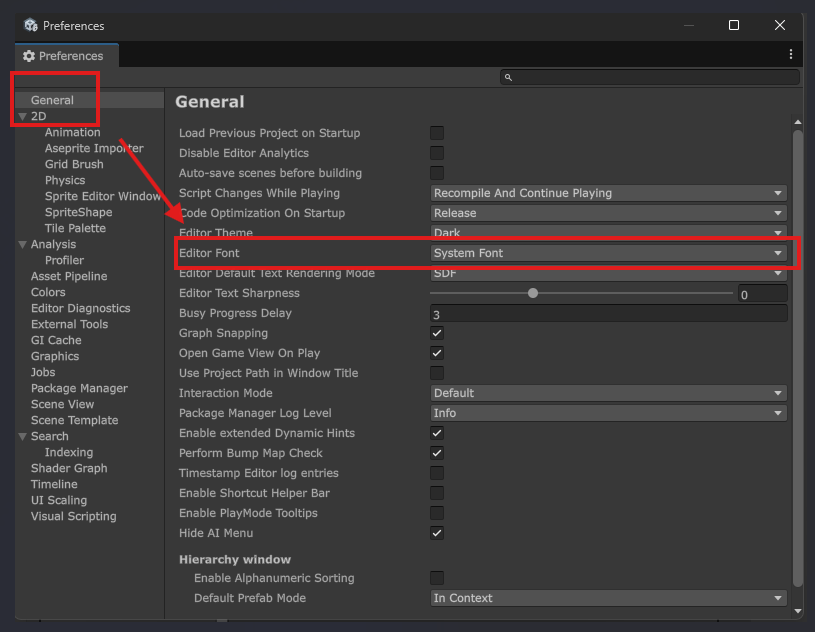Open Tile Palette preferences

click(x=75, y=228)
